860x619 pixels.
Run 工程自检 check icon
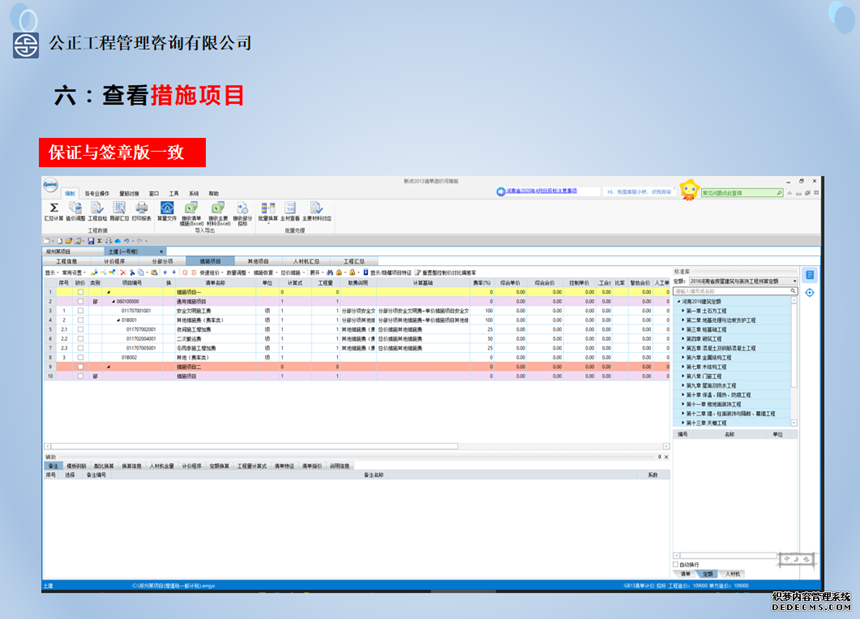(97, 208)
